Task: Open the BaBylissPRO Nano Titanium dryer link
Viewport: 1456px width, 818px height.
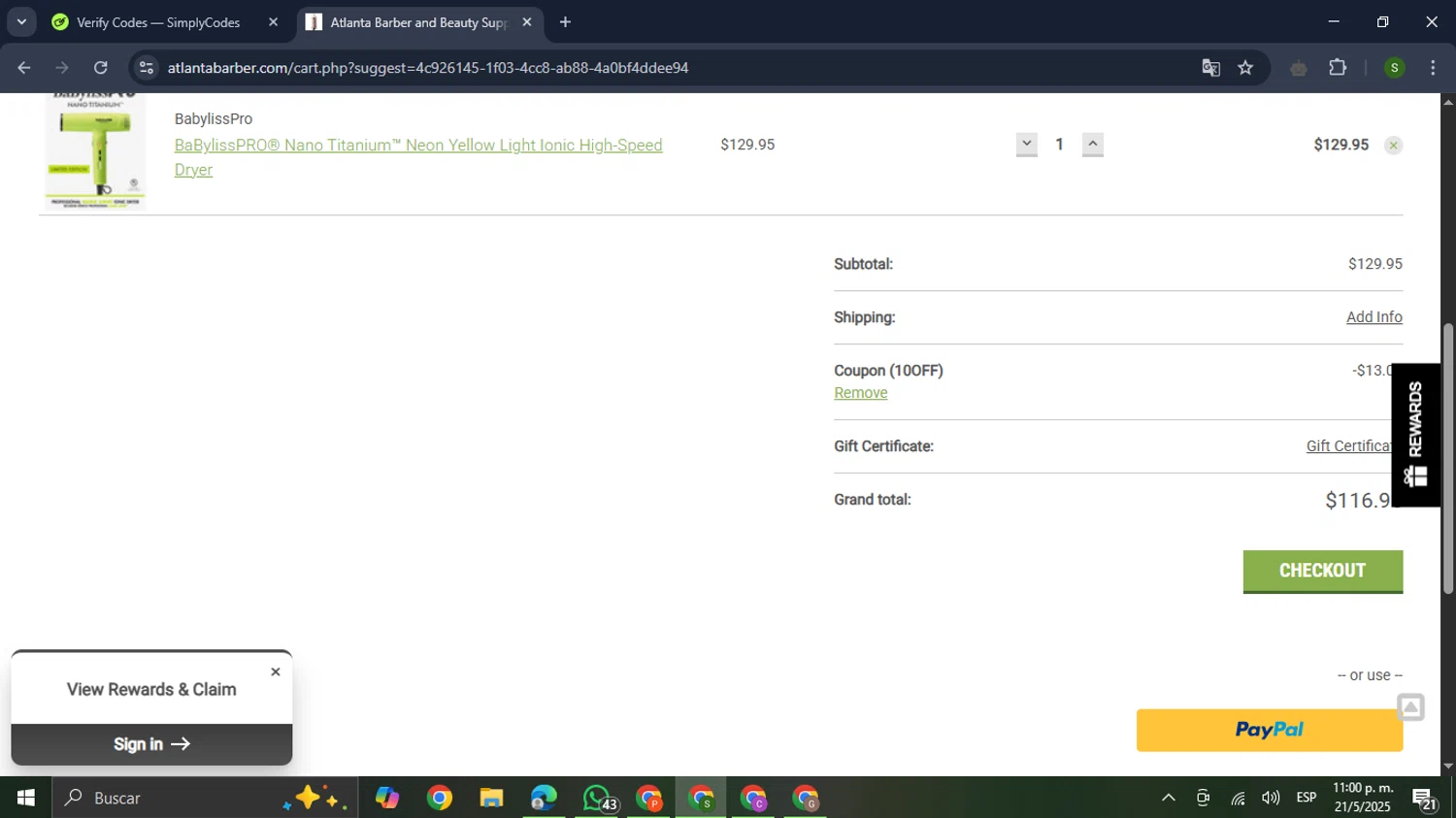Action: point(418,157)
